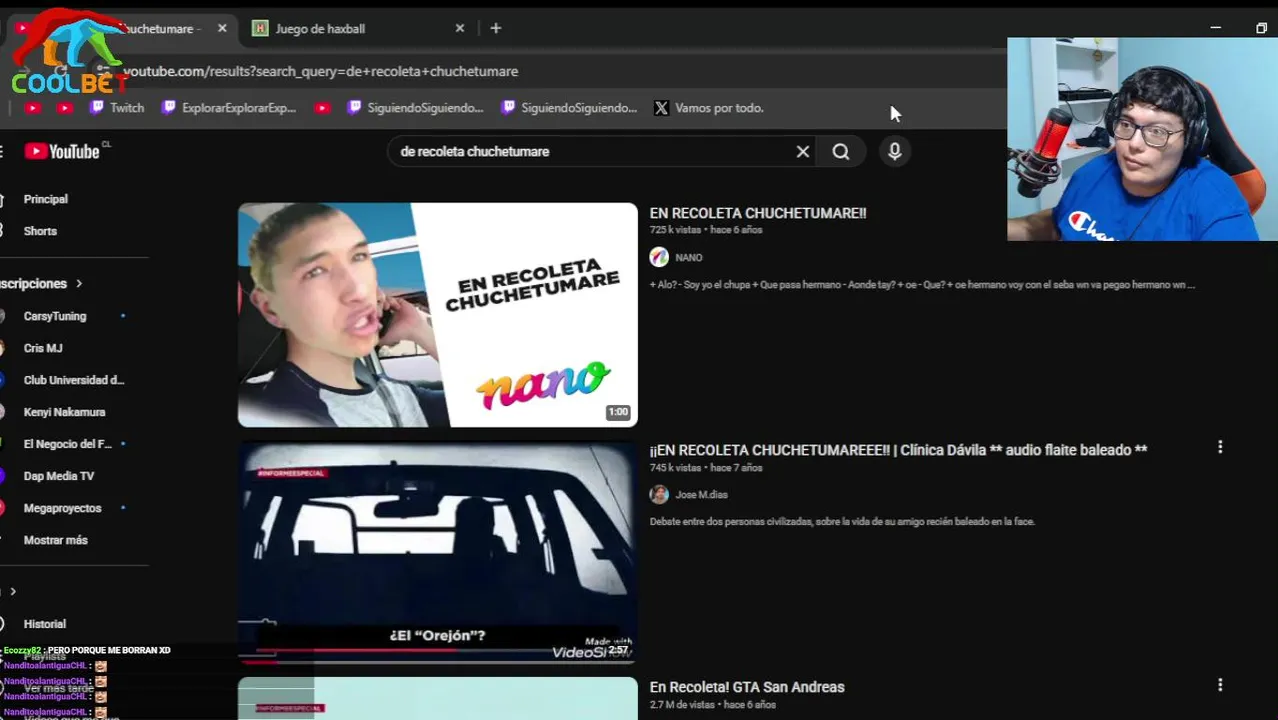Open the first SiguiendoSiguiendo... bookmark
1278x720 pixels.
pyautogui.click(x=415, y=108)
